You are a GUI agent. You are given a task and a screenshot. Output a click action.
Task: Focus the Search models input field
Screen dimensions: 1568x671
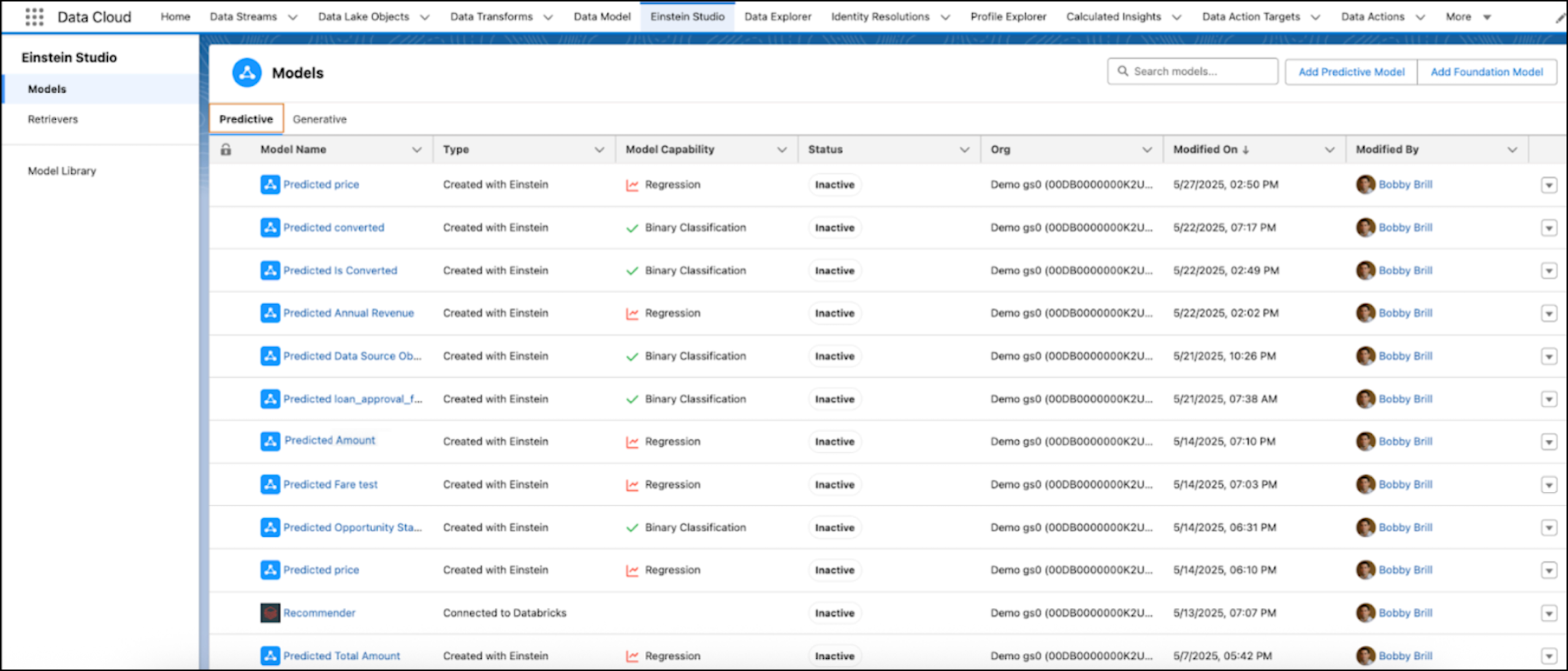coord(1193,71)
